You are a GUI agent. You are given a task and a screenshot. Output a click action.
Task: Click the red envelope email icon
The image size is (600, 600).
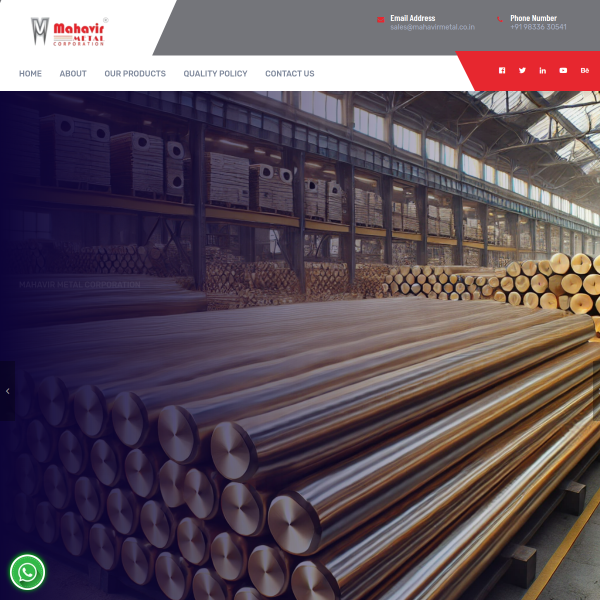[380, 20]
